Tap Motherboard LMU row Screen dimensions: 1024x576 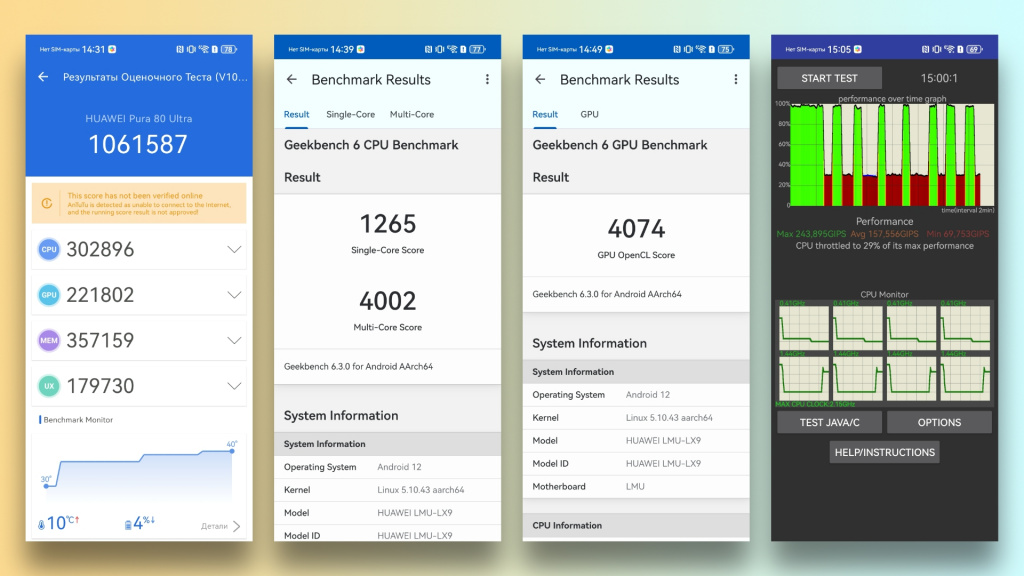[636, 487]
